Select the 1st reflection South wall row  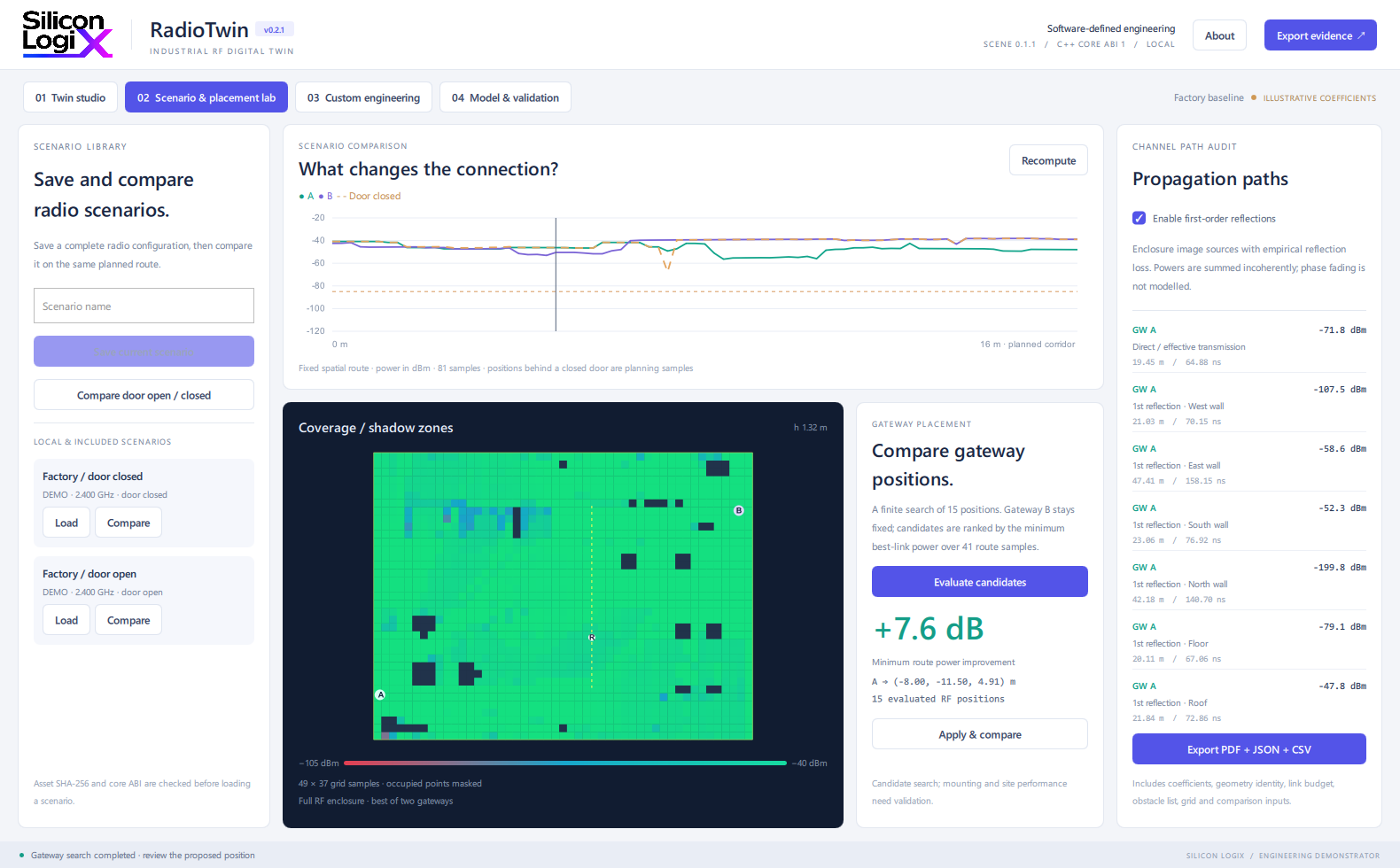coord(1249,524)
